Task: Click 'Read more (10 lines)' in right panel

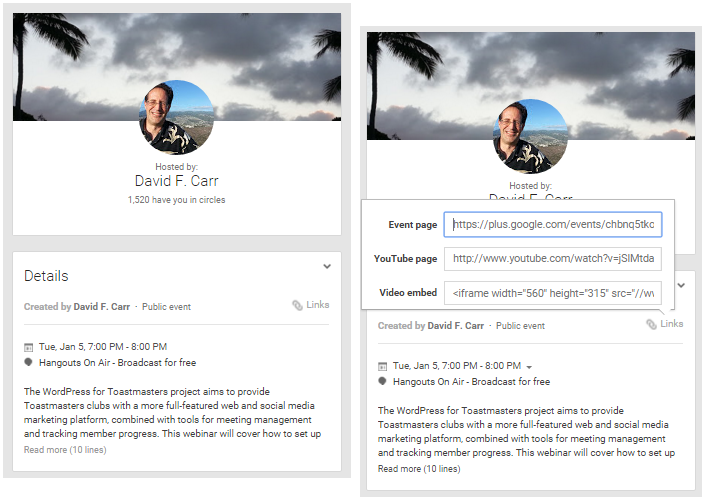Action: 420,468
